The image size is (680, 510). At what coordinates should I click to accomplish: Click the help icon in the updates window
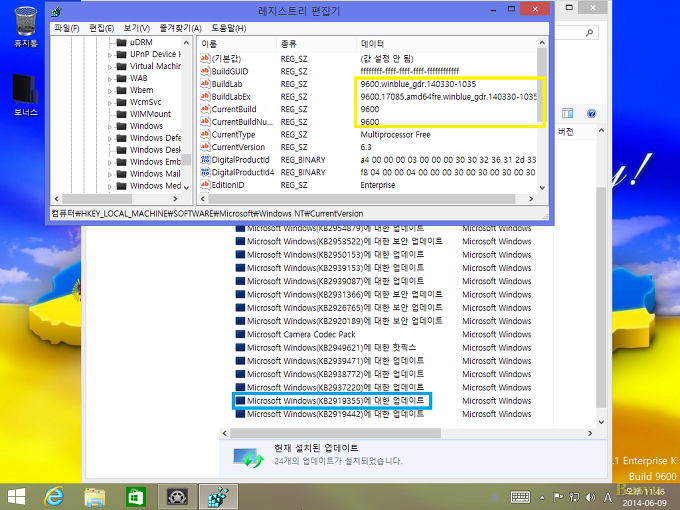(x=591, y=114)
